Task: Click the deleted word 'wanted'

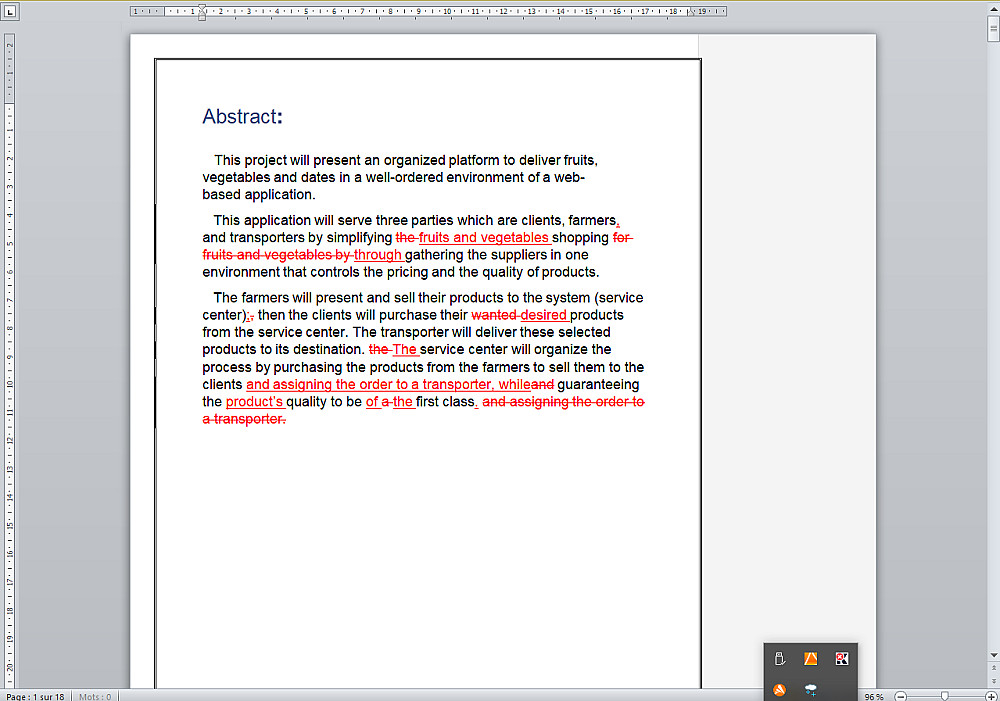Action: [x=494, y=314]
